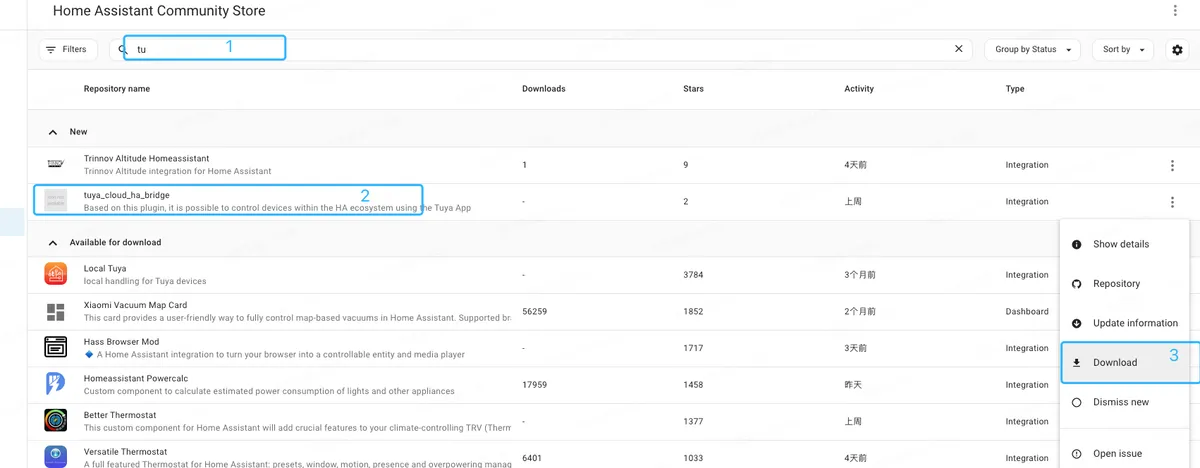Open Trinnov Altitude Homeassistant repository entry

pyautogui.click(x=613, y=165)
